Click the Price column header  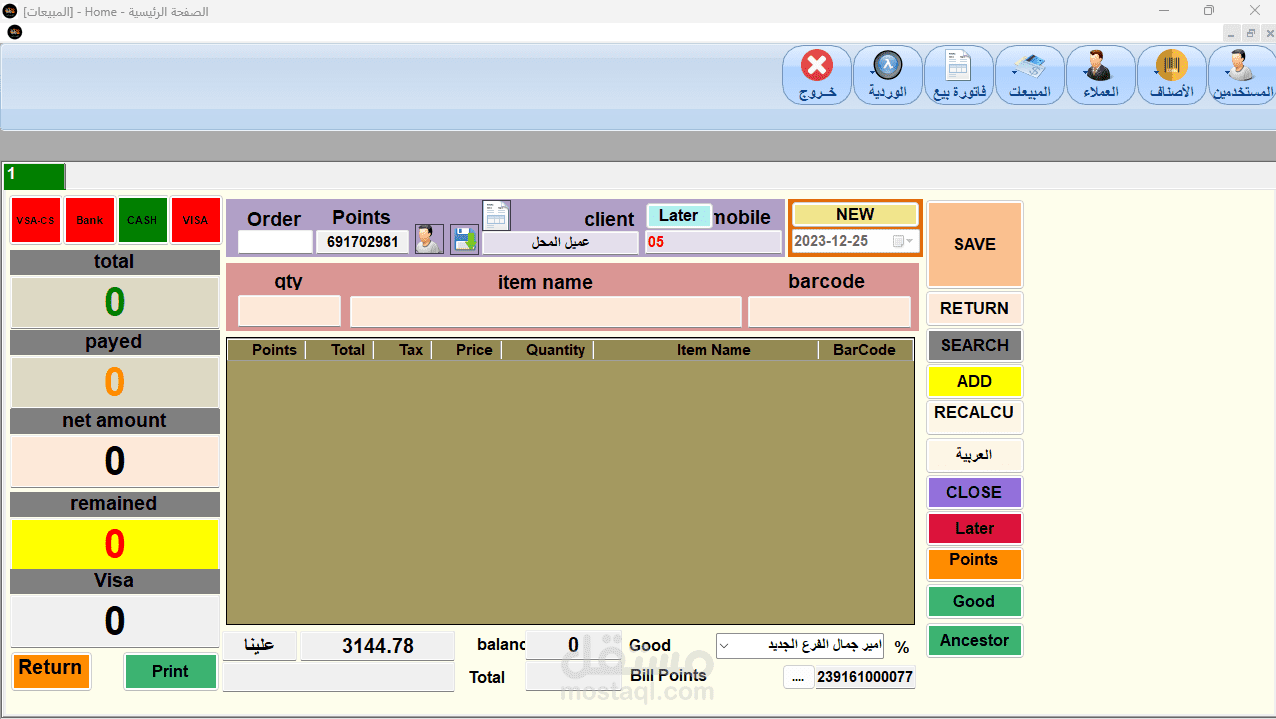click(467, 350)
